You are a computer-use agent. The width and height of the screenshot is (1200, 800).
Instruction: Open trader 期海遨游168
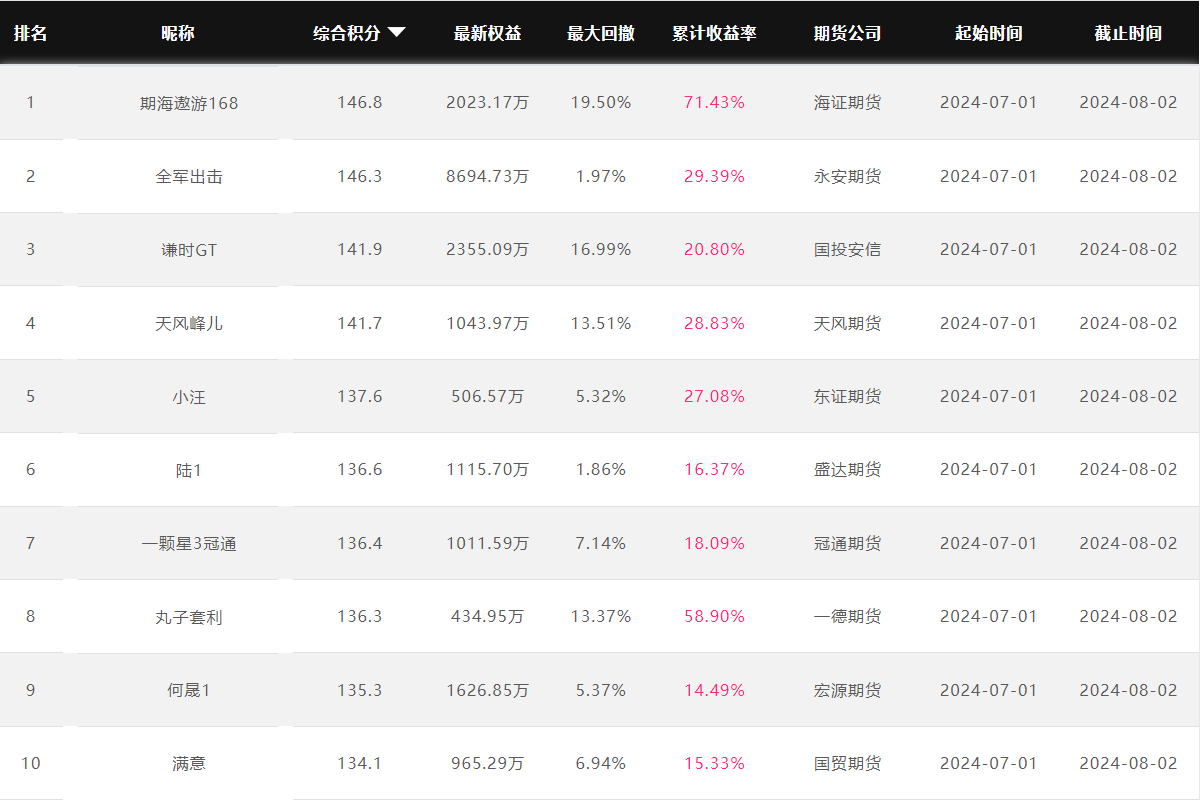189,103
